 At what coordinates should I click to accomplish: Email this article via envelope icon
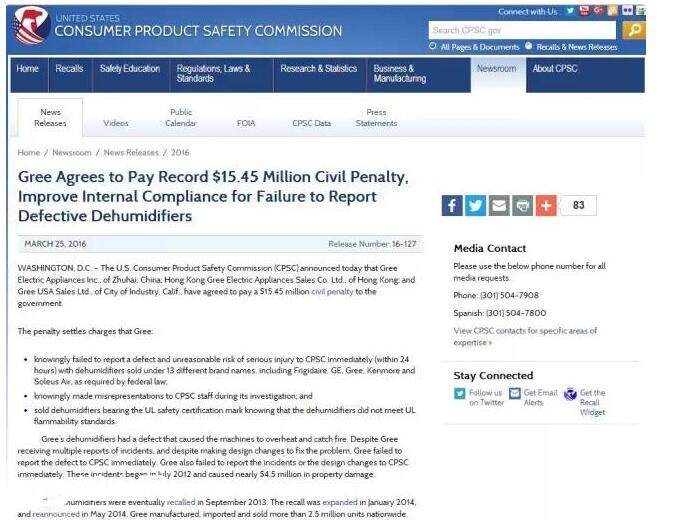(499, 205)
